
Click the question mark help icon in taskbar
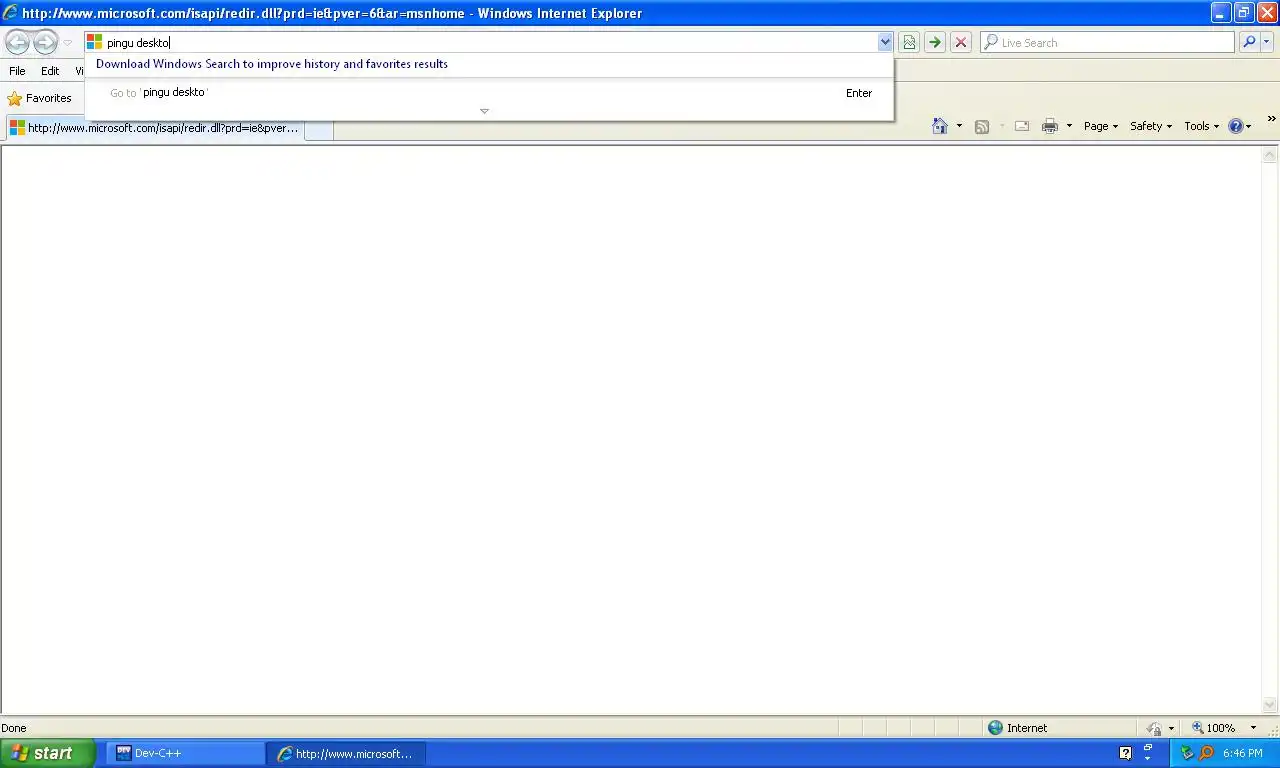pyautogui.click(x=1125, y=753)
